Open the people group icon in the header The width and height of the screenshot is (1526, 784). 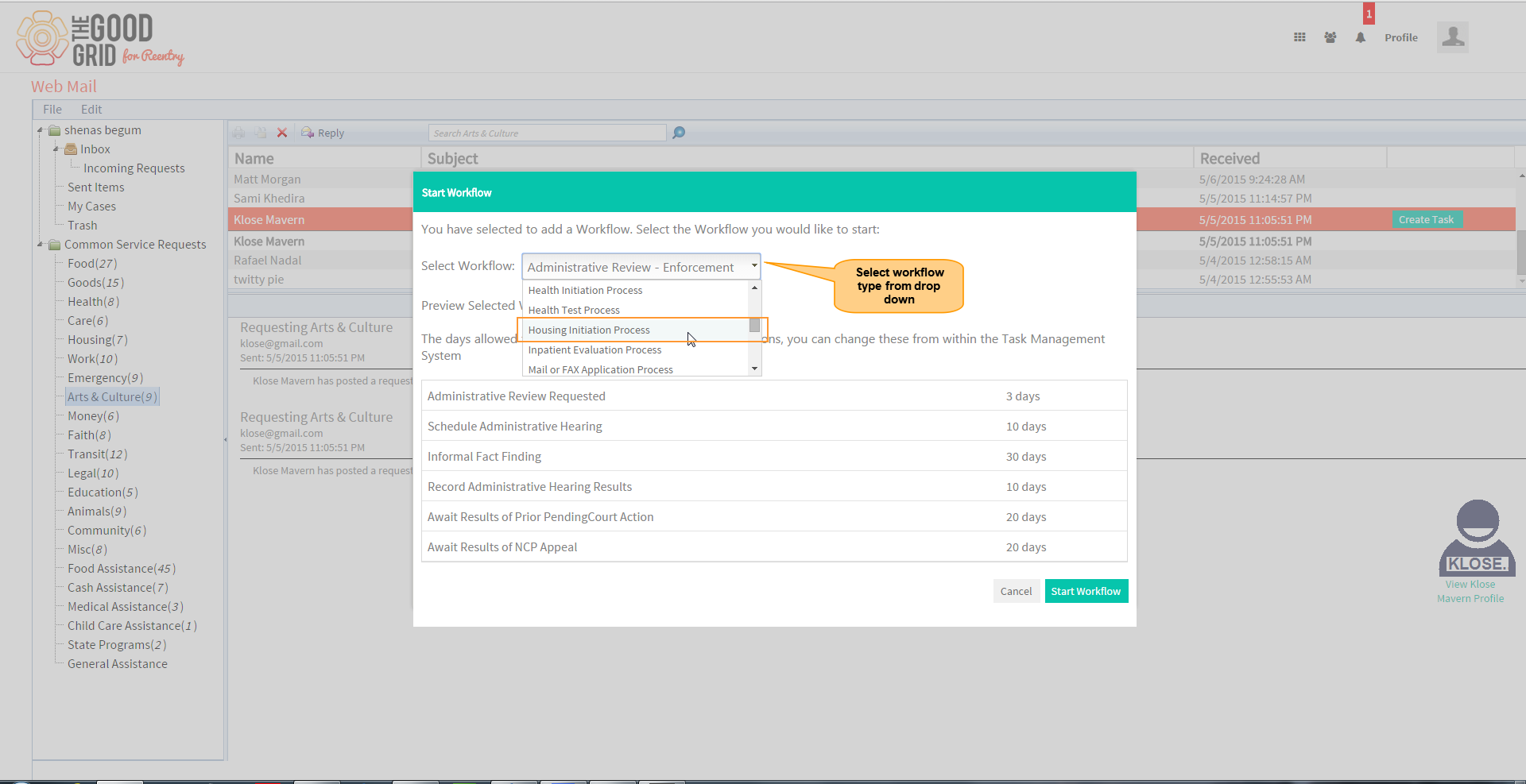tap(1330, 37)
